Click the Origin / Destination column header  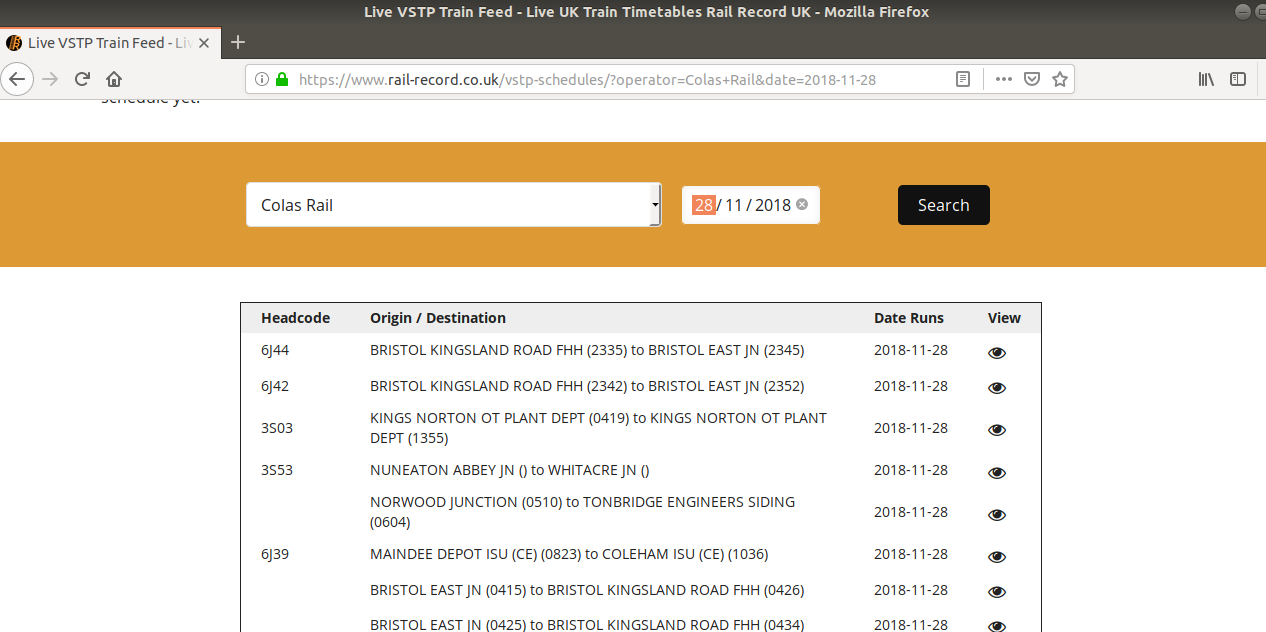pyautogui.click(x=438, y=318)
